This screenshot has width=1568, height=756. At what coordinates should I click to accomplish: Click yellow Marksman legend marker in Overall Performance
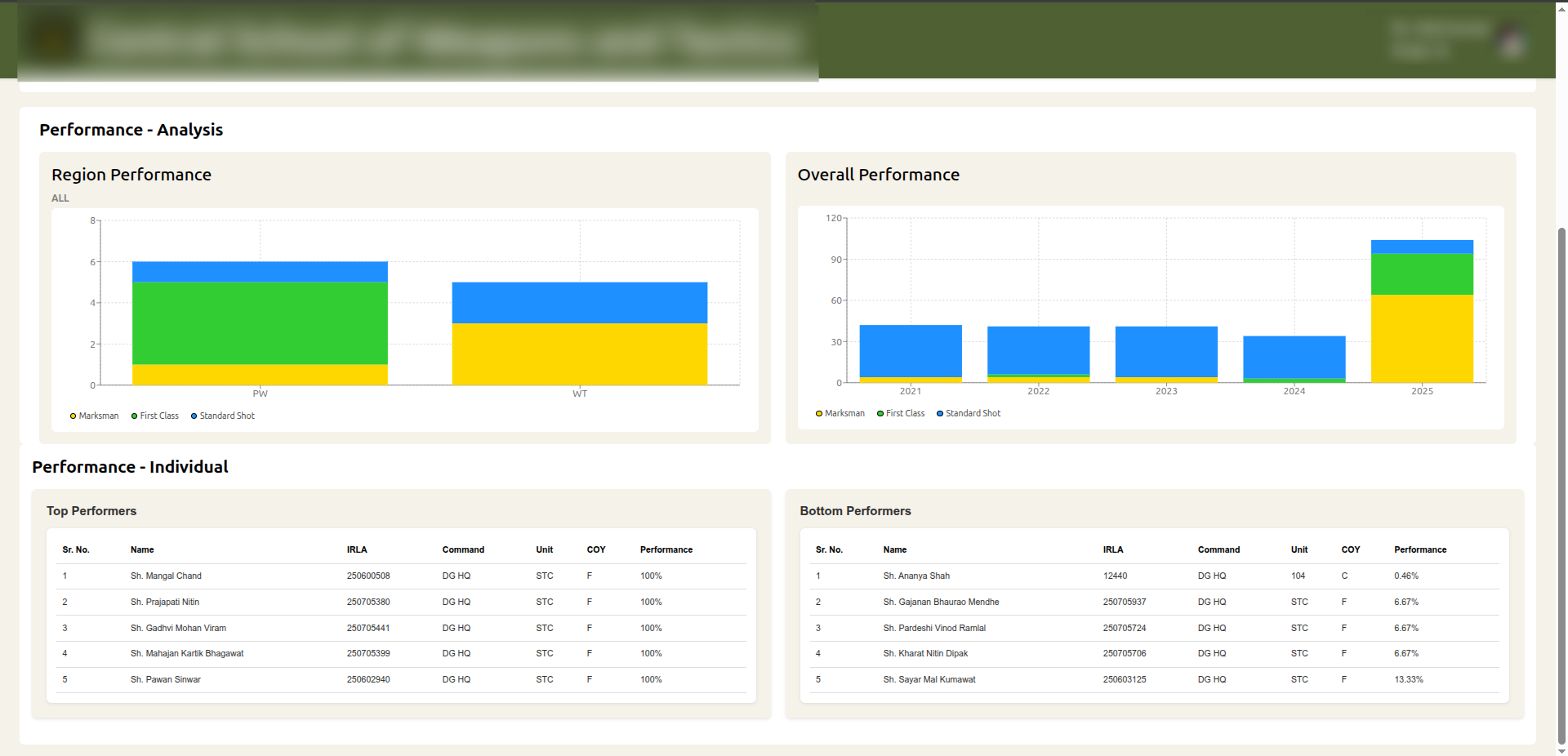tap(819, 413)
